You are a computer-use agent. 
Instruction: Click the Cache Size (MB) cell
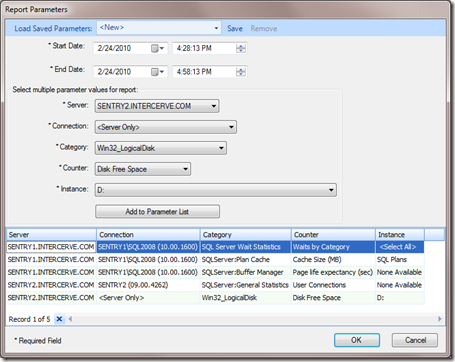[333, 260]
